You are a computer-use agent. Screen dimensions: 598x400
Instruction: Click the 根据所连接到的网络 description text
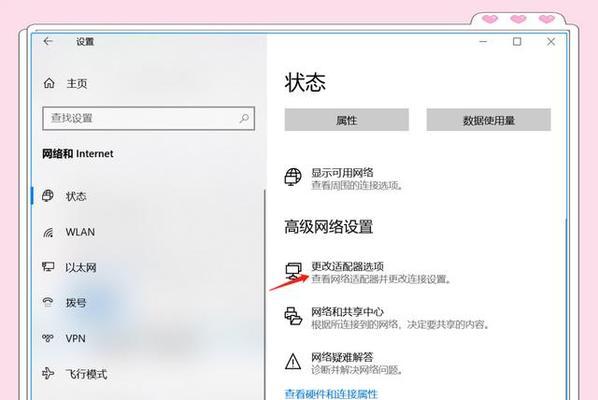(400, 324)
